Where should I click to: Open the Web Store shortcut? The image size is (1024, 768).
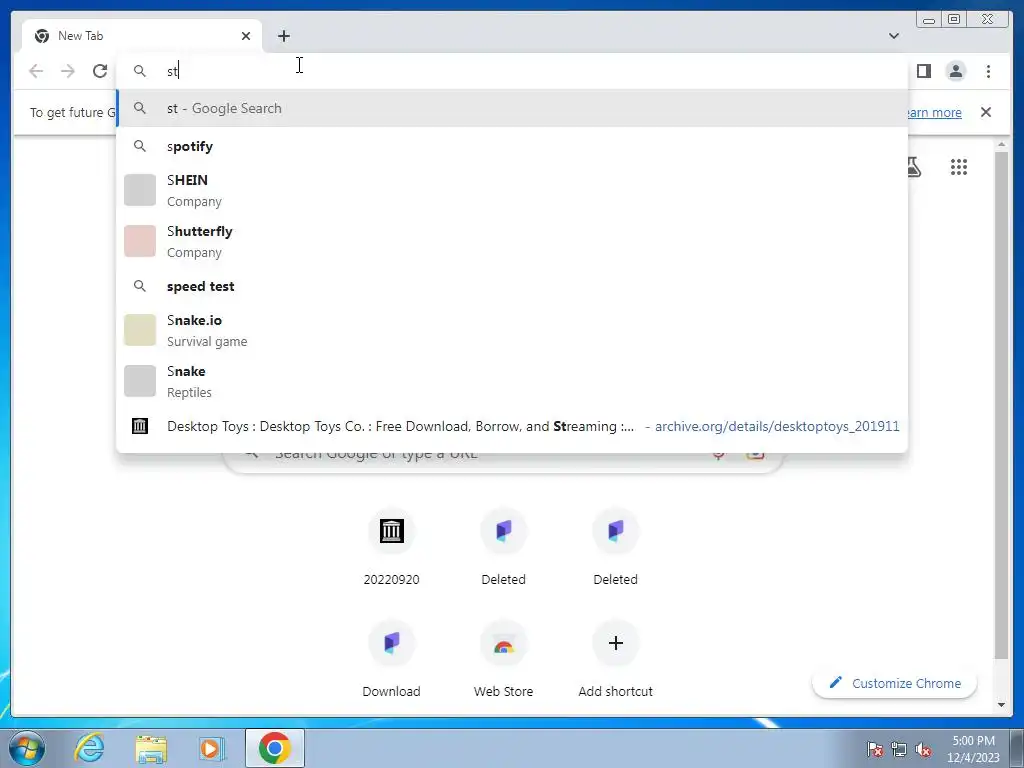coord(503,659)
